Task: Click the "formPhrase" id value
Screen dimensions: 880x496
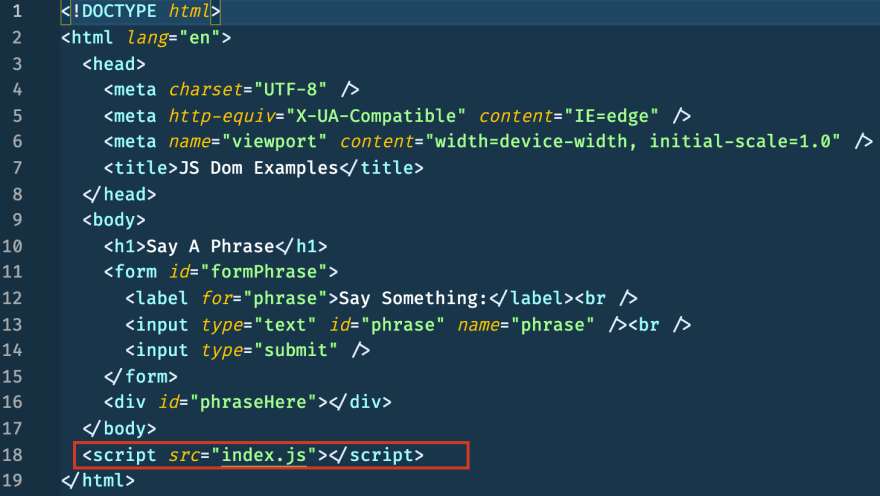Action: pyautogui.click(x=264, y=272)
